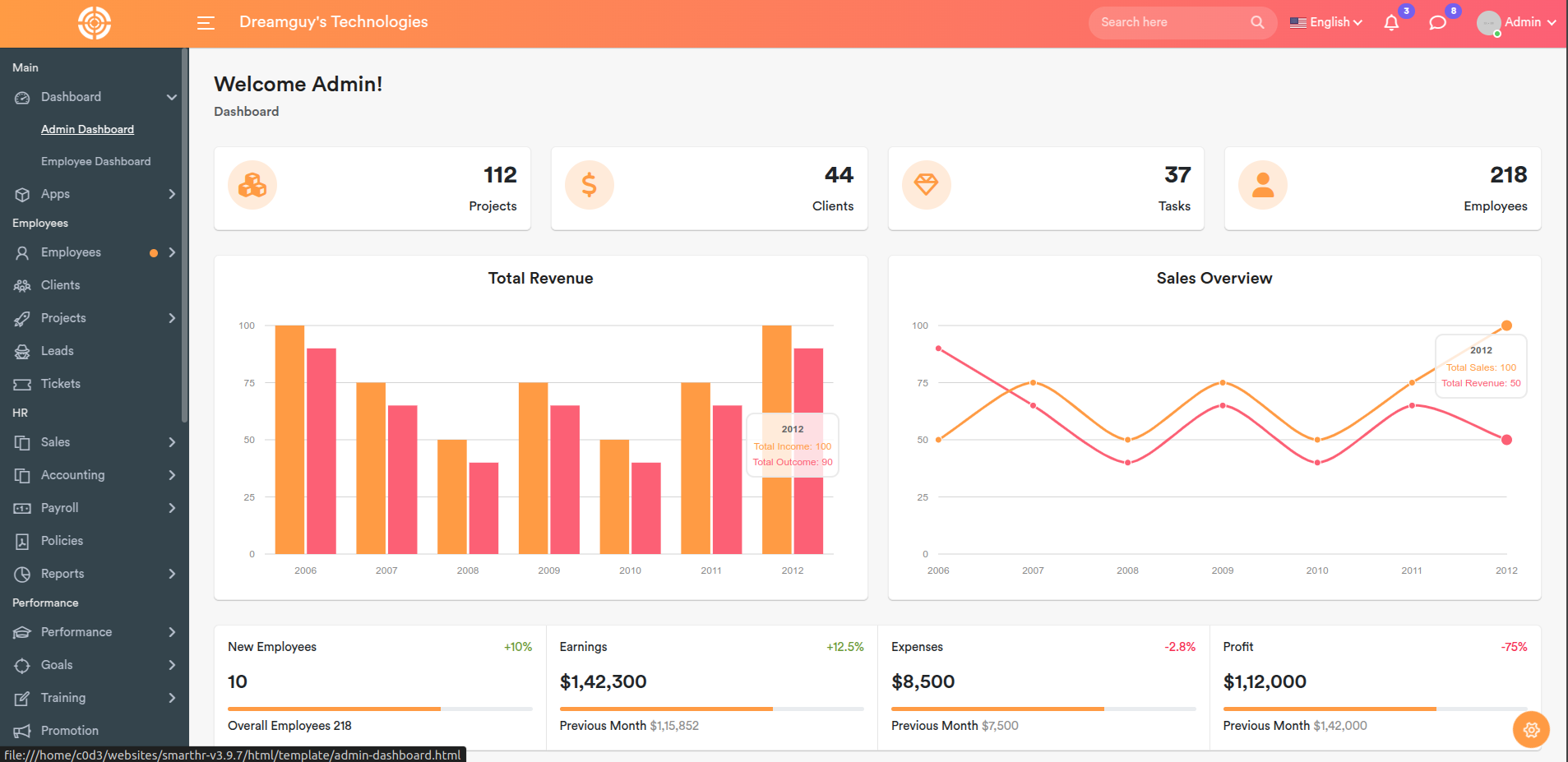Click the Earnings progress bar
The image size is (1568, 762).
point(711,709)
